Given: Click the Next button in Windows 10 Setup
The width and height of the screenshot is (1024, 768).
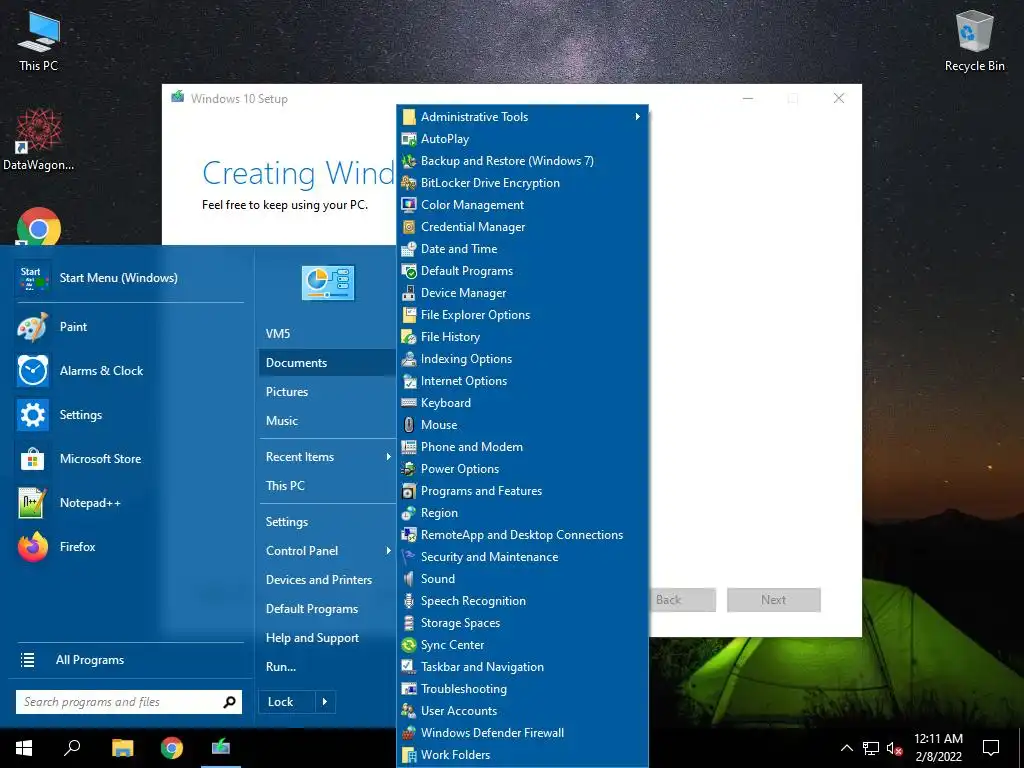Looking at the screenshot, I should point(774,600).
